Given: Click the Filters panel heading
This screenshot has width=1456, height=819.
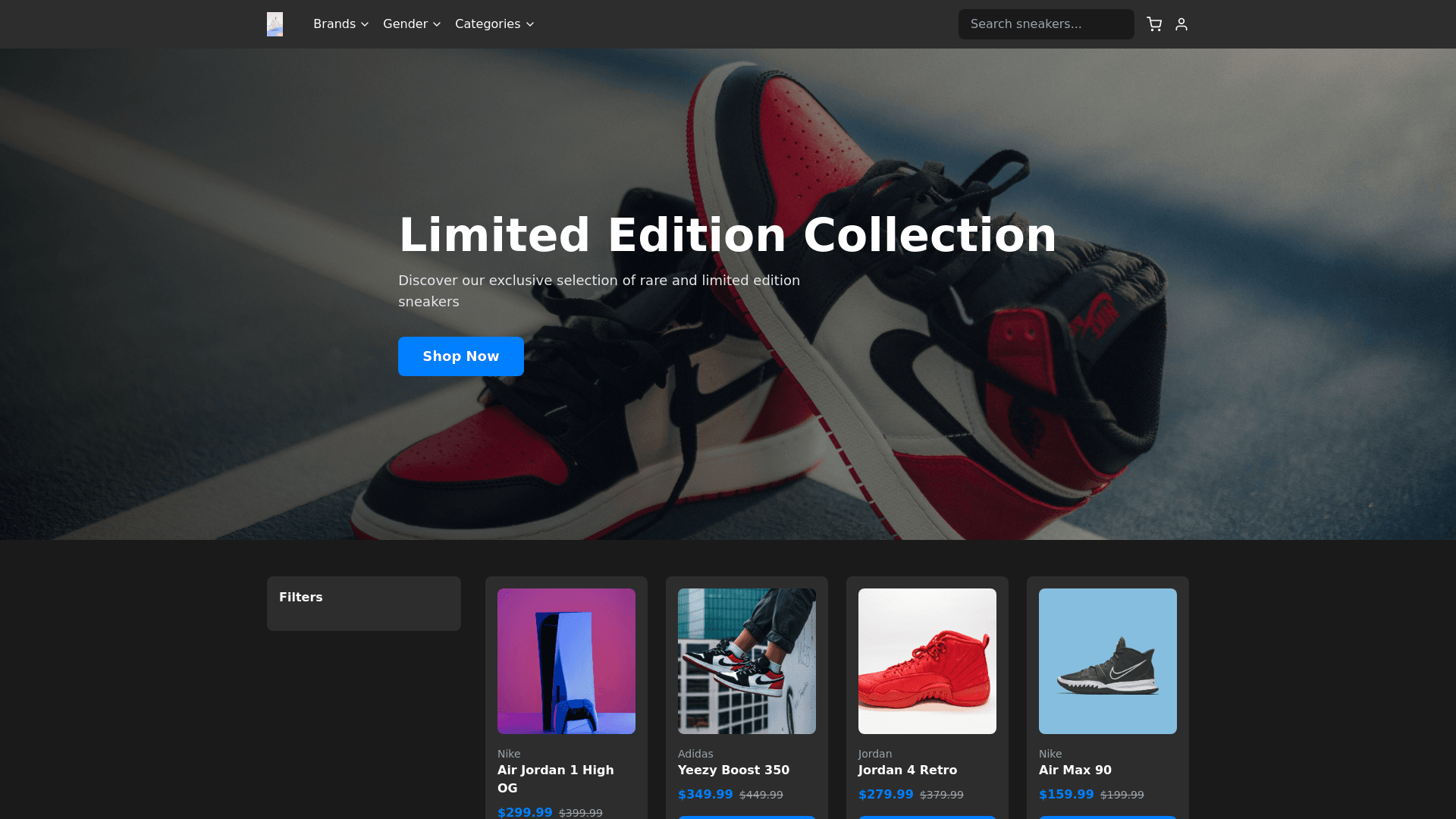Looking at the screenshot, I should [301, 597].
